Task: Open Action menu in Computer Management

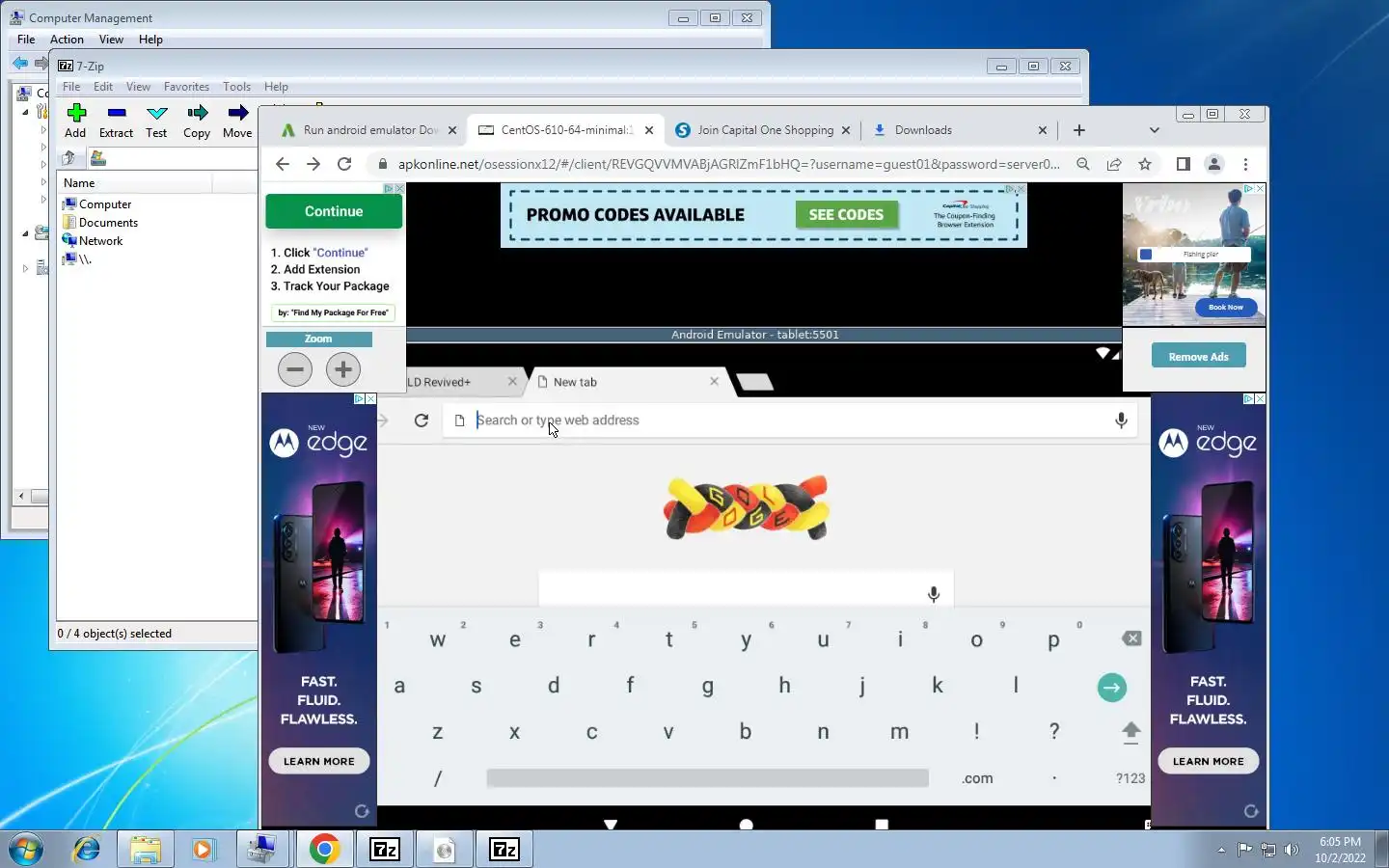Action: [67, 40]
